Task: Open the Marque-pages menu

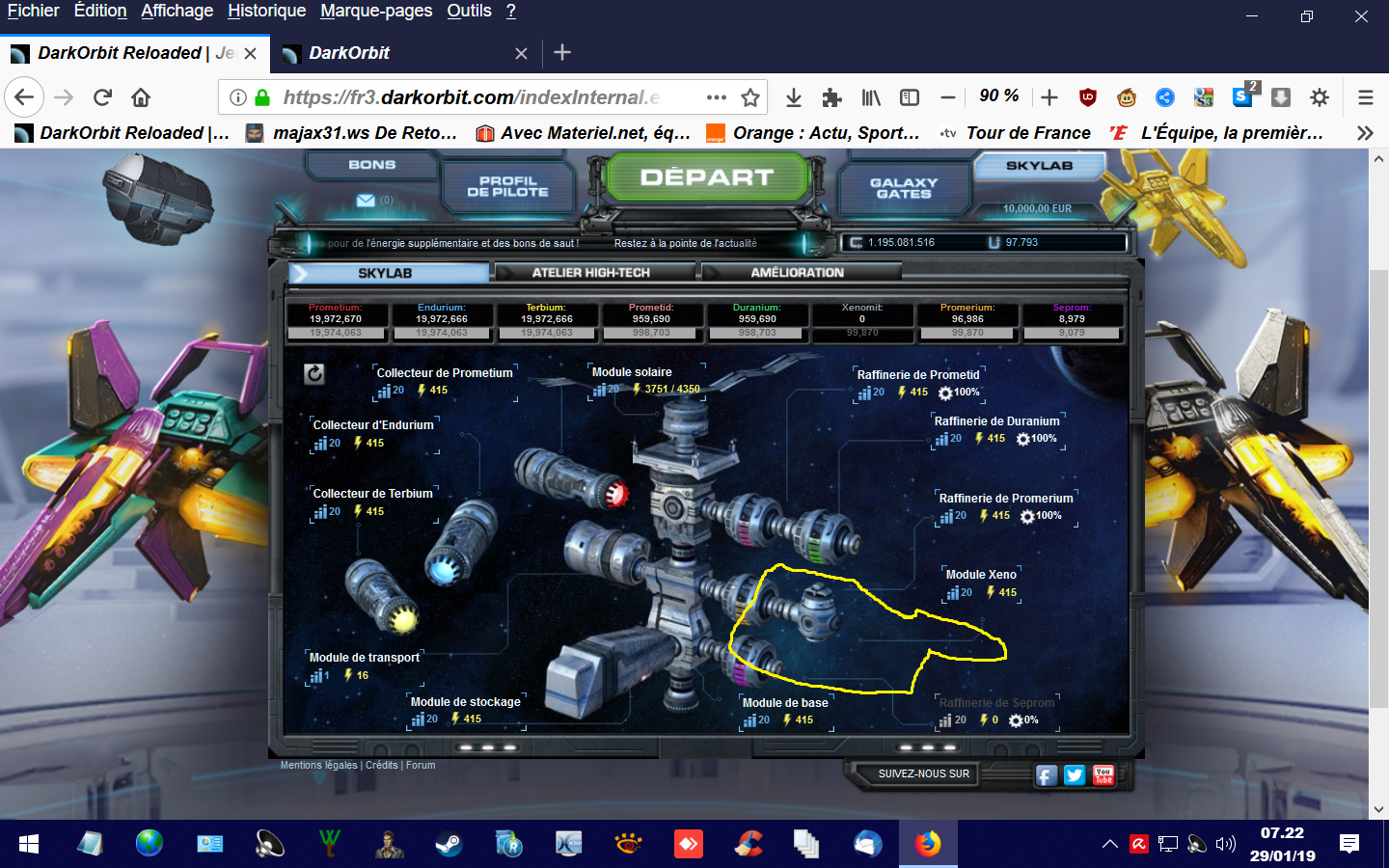Action: 376,11
